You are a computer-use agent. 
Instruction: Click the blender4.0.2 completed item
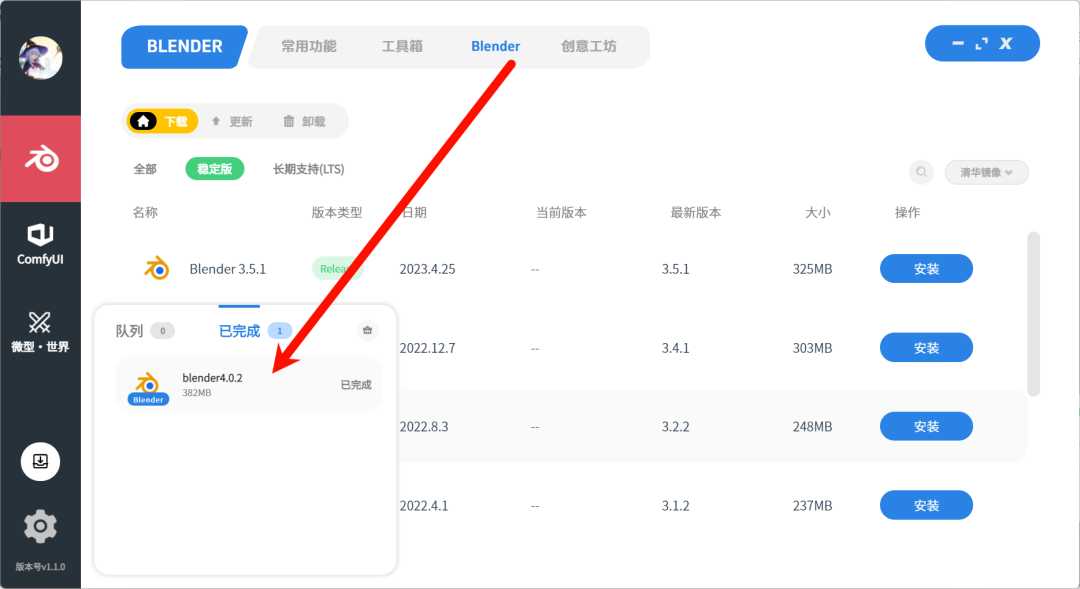click(249, 385)
